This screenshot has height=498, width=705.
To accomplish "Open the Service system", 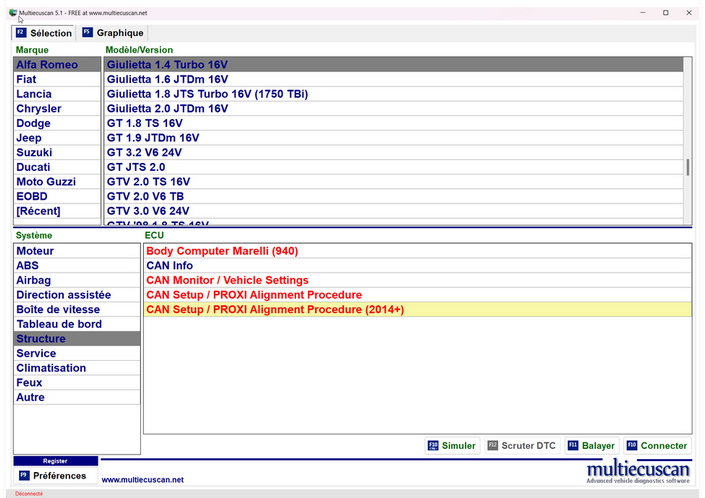I will [x=77, y=353].
